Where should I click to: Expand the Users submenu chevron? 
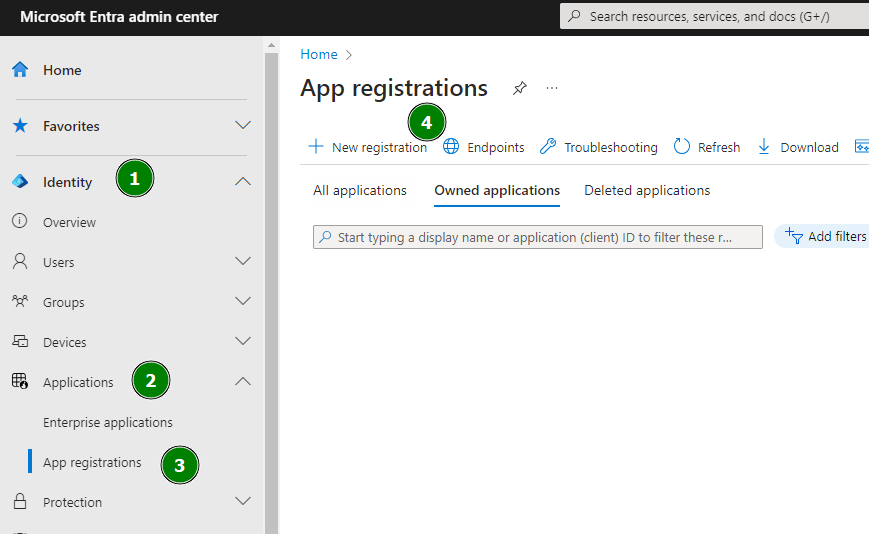pos(243,261)
